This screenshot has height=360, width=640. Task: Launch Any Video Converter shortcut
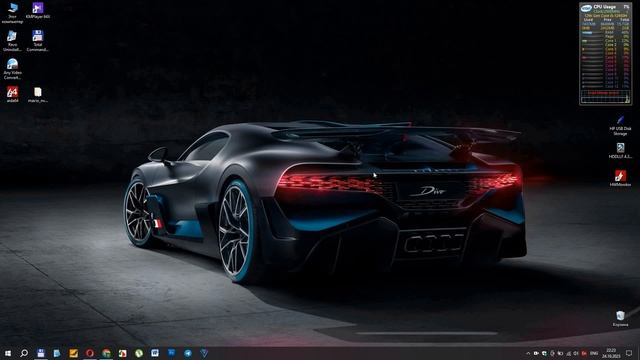point(13,69)
